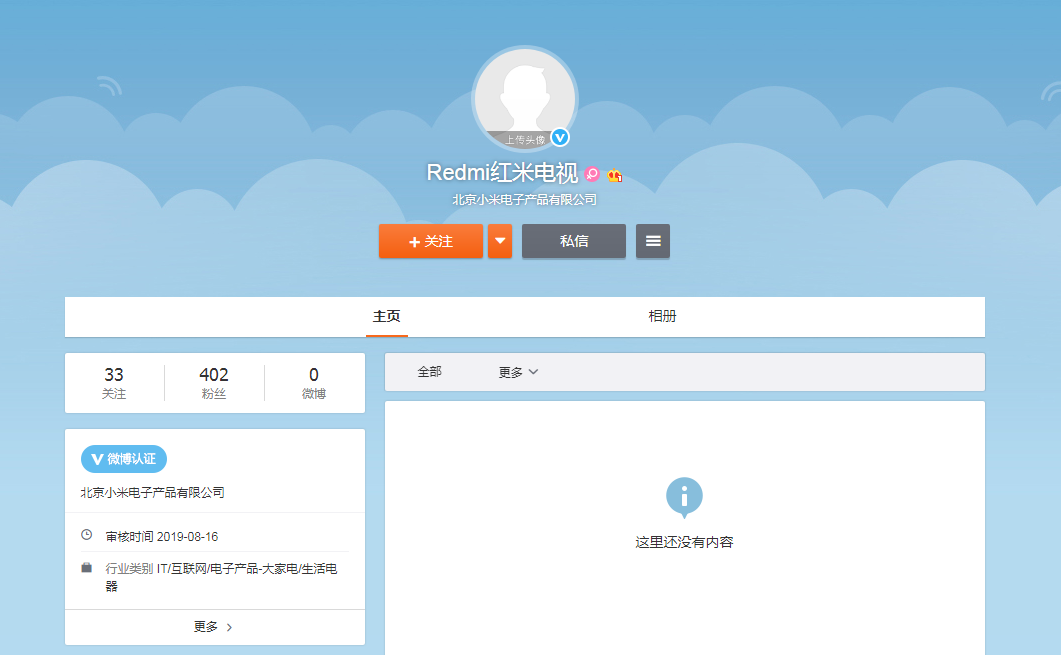1061x655 pixels.
Task: Select the 全部 filter
Action: point(430,371)
